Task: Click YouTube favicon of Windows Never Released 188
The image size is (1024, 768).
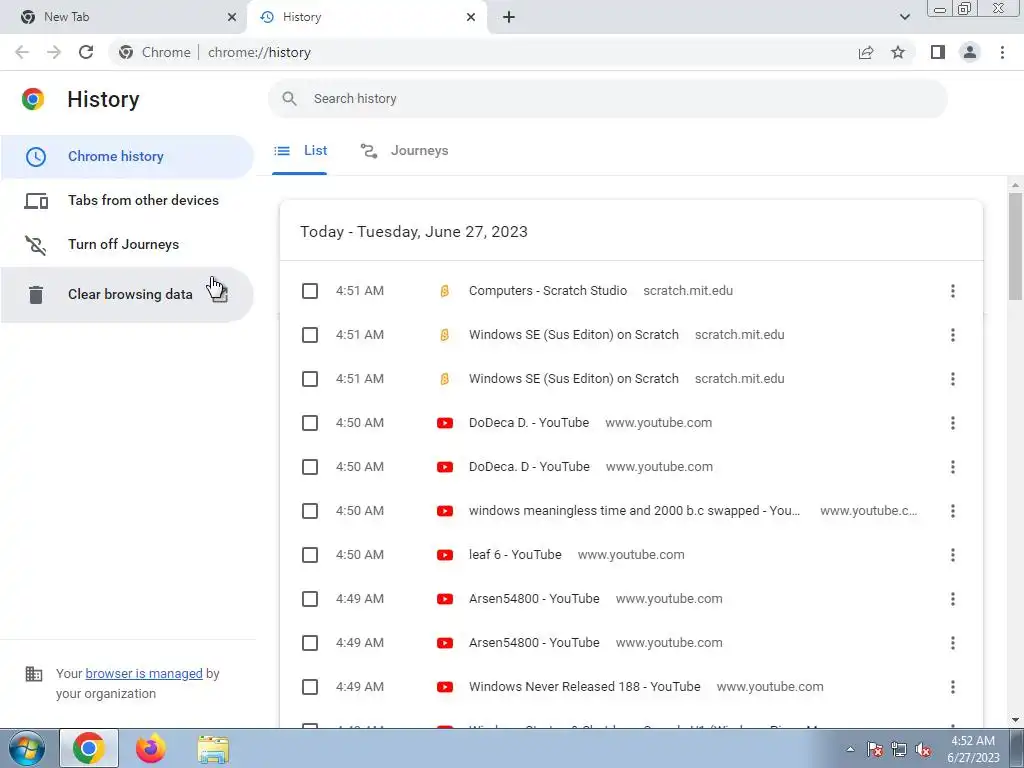Action: [x=445, y=687]
